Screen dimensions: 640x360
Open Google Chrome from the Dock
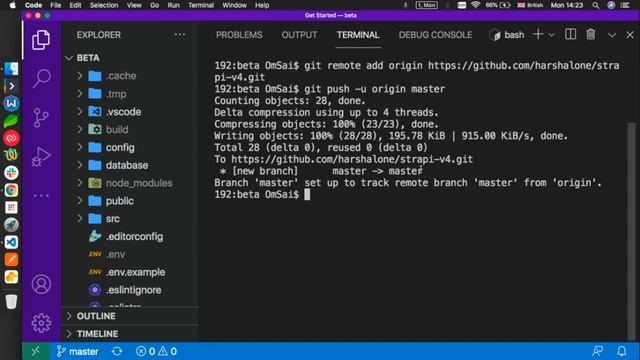click(x=11, y=190)
